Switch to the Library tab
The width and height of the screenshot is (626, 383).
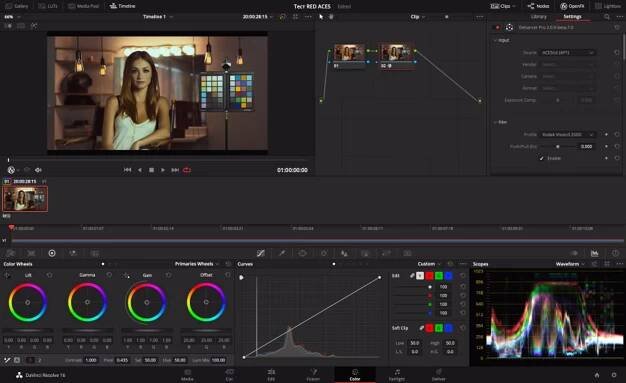(x=538, y=17)
